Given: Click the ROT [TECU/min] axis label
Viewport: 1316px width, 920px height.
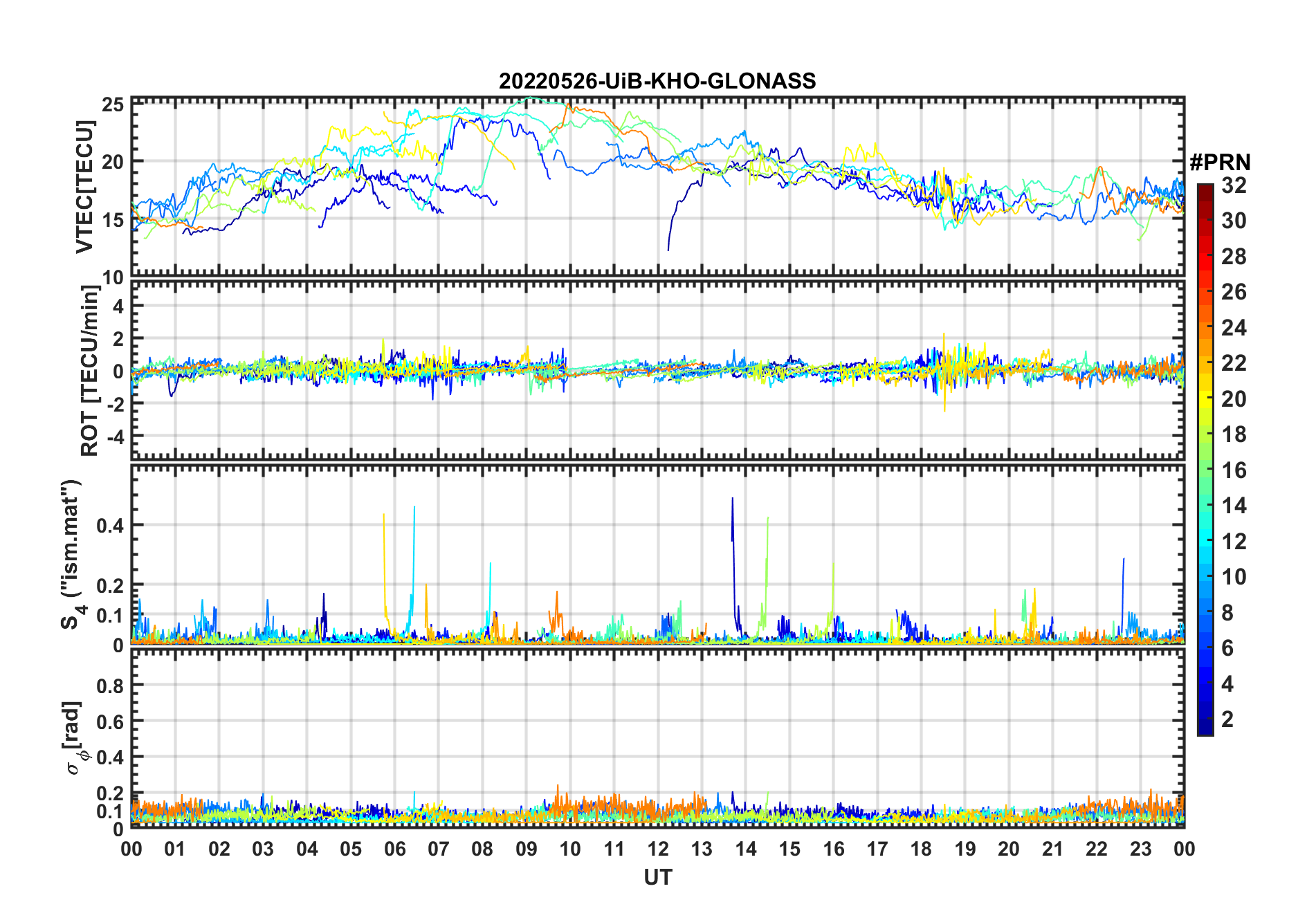Looking at the screenshot, I should [89, 371].
